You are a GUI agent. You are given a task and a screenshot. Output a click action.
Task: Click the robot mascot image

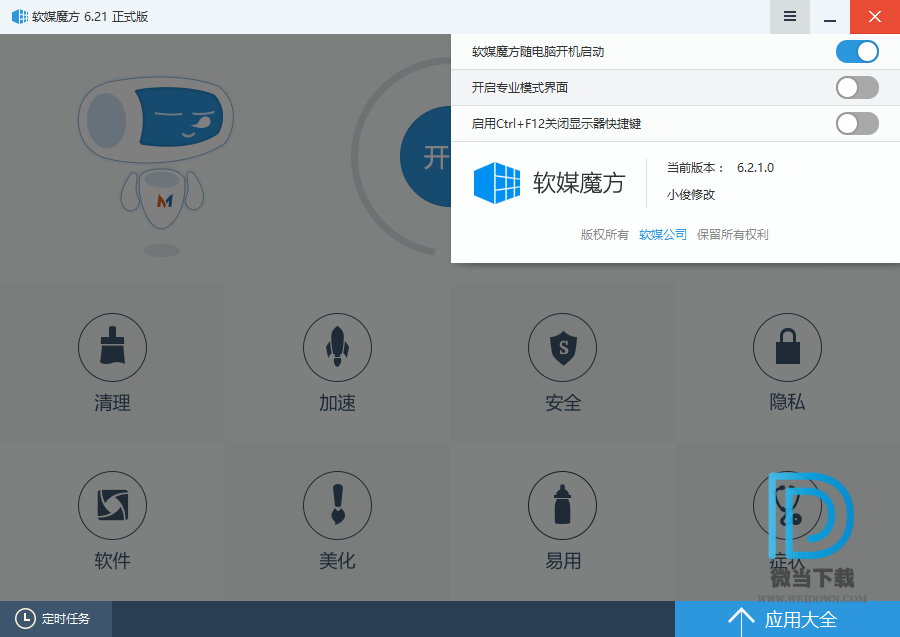[x=156, y=164]
